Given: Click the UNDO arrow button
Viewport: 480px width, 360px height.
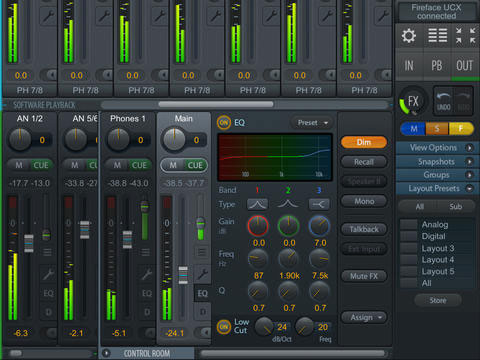Looking at the screenshot, I should [443, 101].
